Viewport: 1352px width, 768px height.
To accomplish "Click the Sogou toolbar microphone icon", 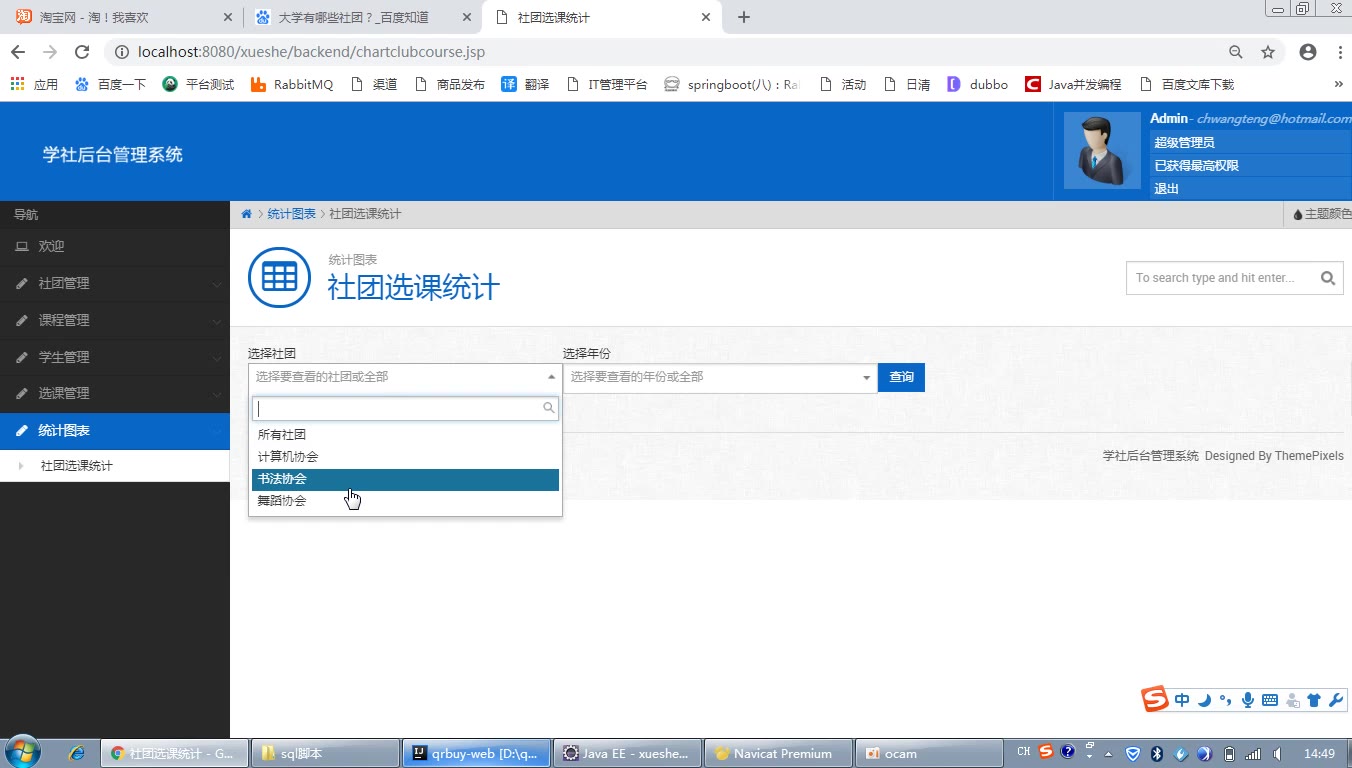I will point(1248,700).
